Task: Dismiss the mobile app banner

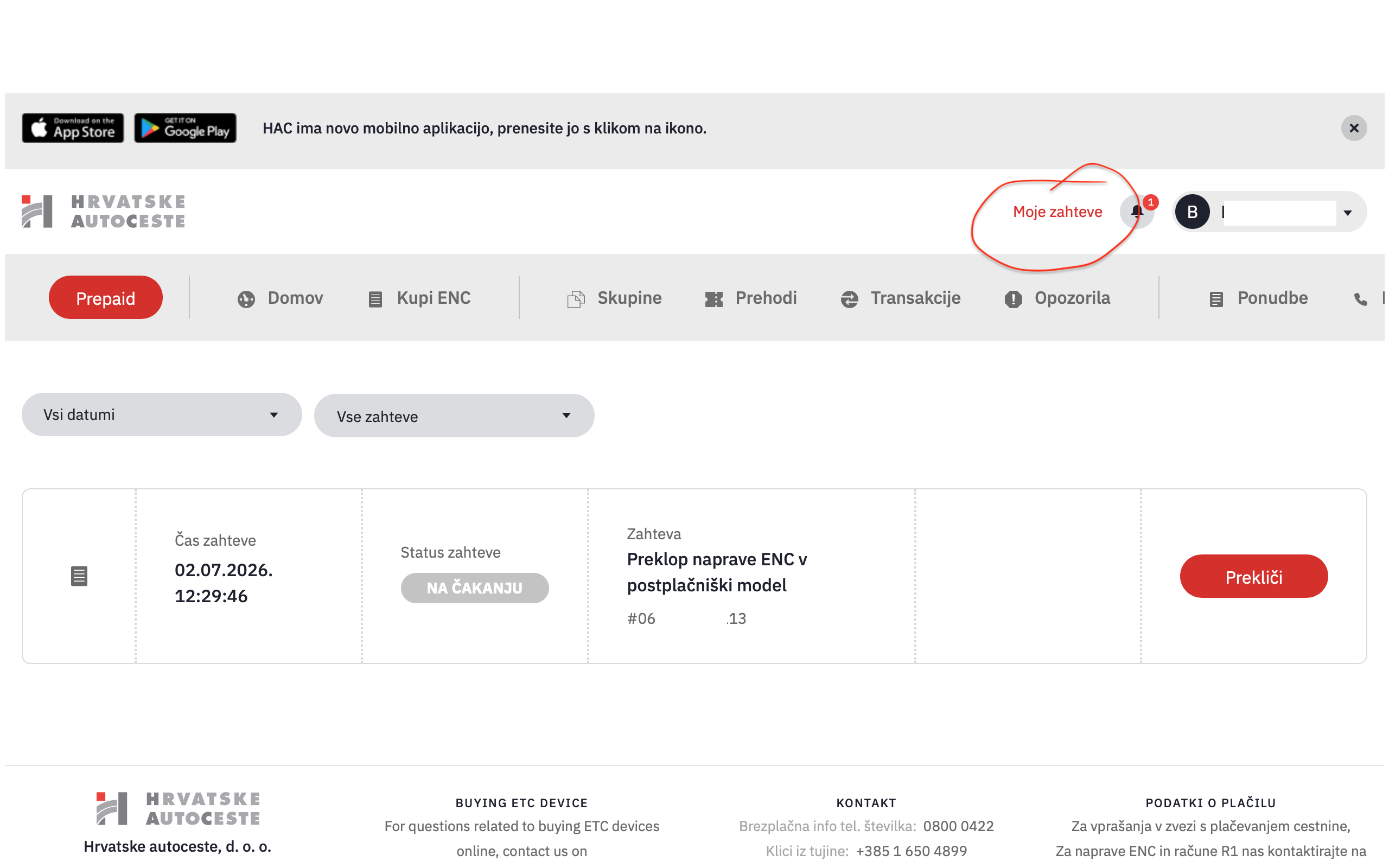Action: coord(1353,128)
